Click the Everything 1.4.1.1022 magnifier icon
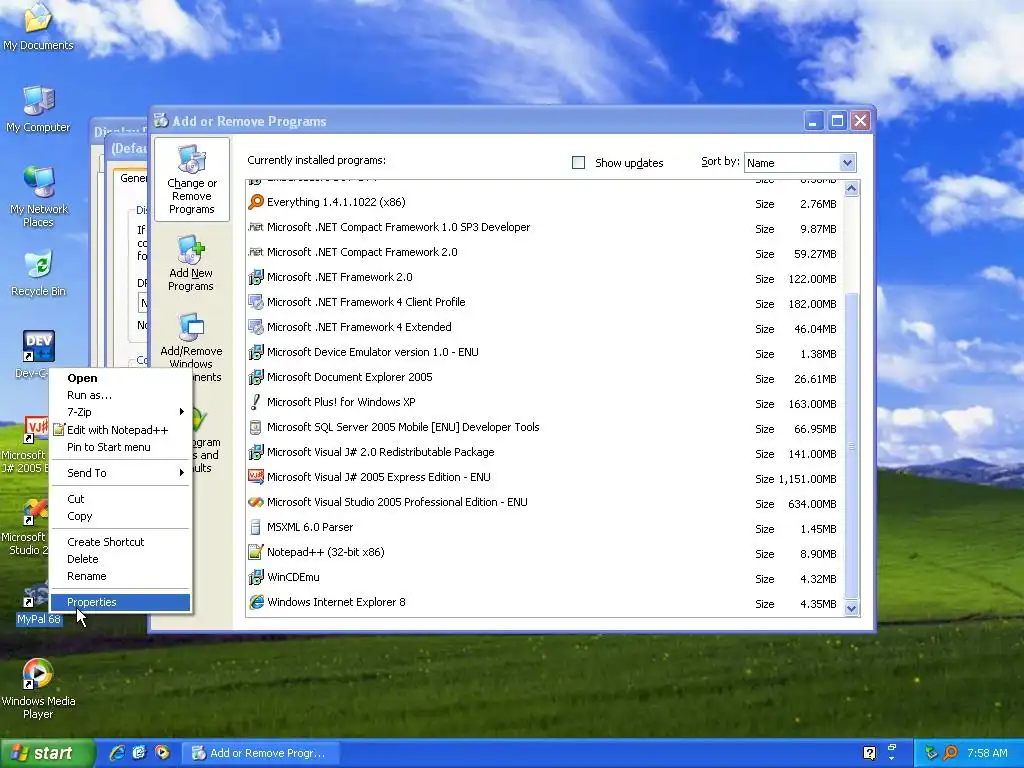This screenshot has height=768, width=1024. [x=256, y=202]
